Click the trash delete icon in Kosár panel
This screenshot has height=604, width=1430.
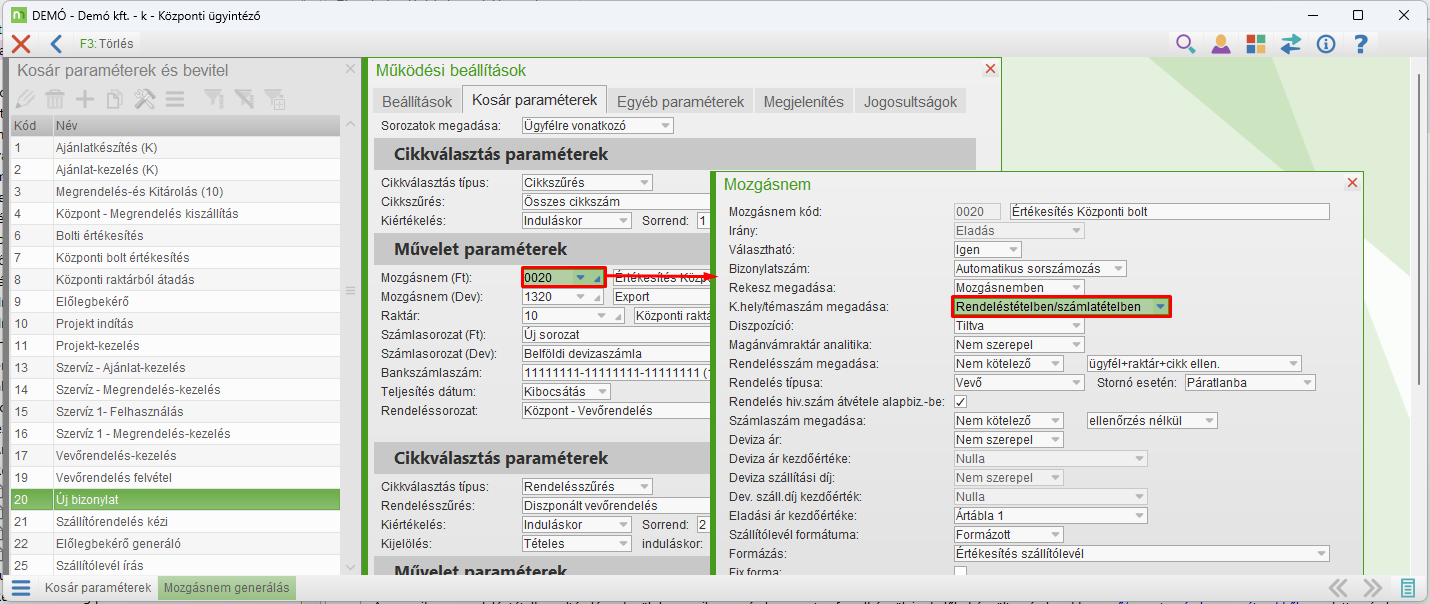(x=55, y=99)
